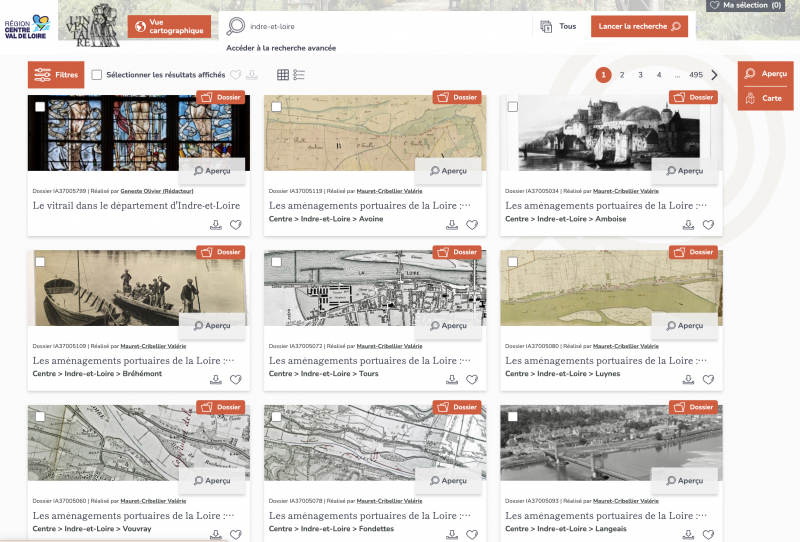Image resolution: width=800 pixels, height=542 pixels.
Task: Jump to results page 495
Action: (696, 75)
